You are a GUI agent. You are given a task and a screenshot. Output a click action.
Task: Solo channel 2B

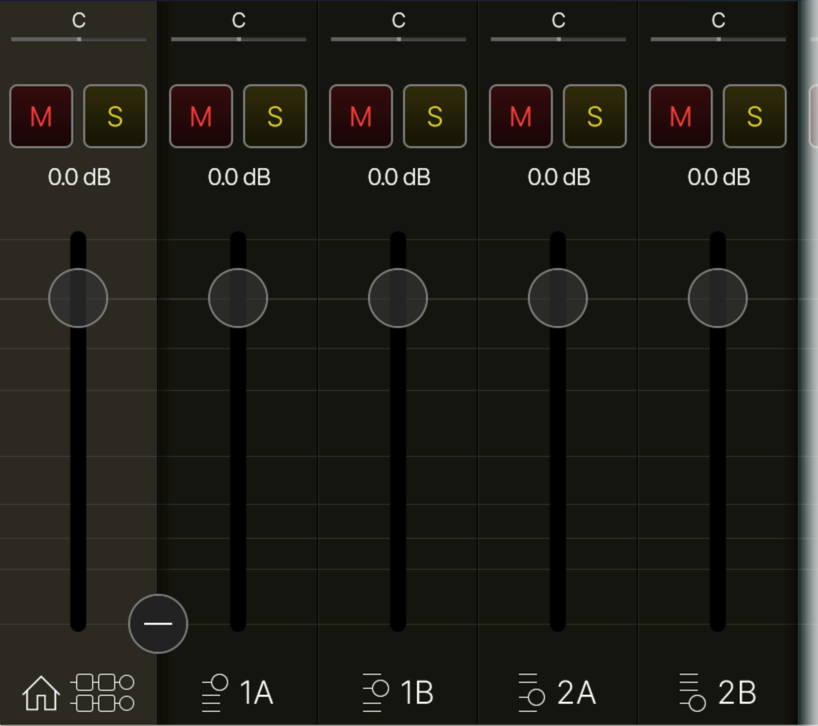coord(755,117)
